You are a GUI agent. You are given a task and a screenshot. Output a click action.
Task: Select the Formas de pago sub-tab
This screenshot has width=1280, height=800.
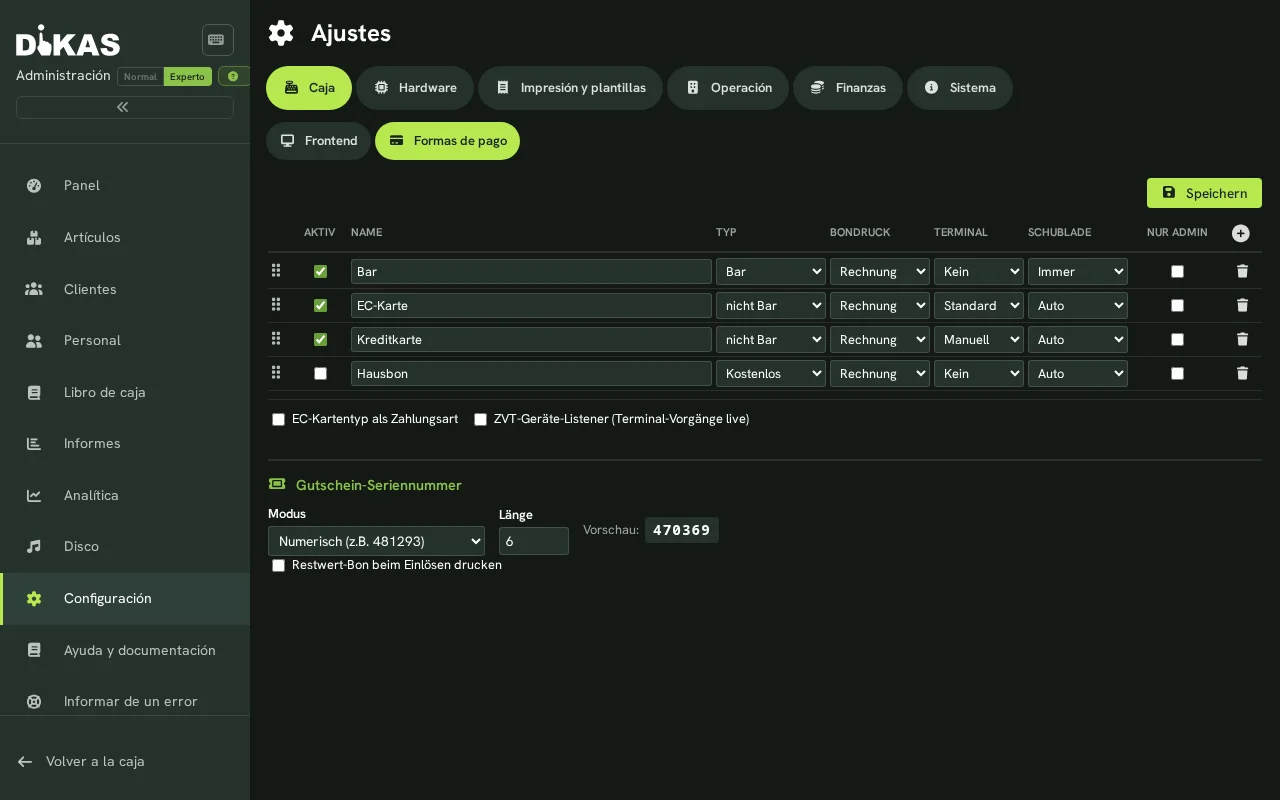point(447,141)
